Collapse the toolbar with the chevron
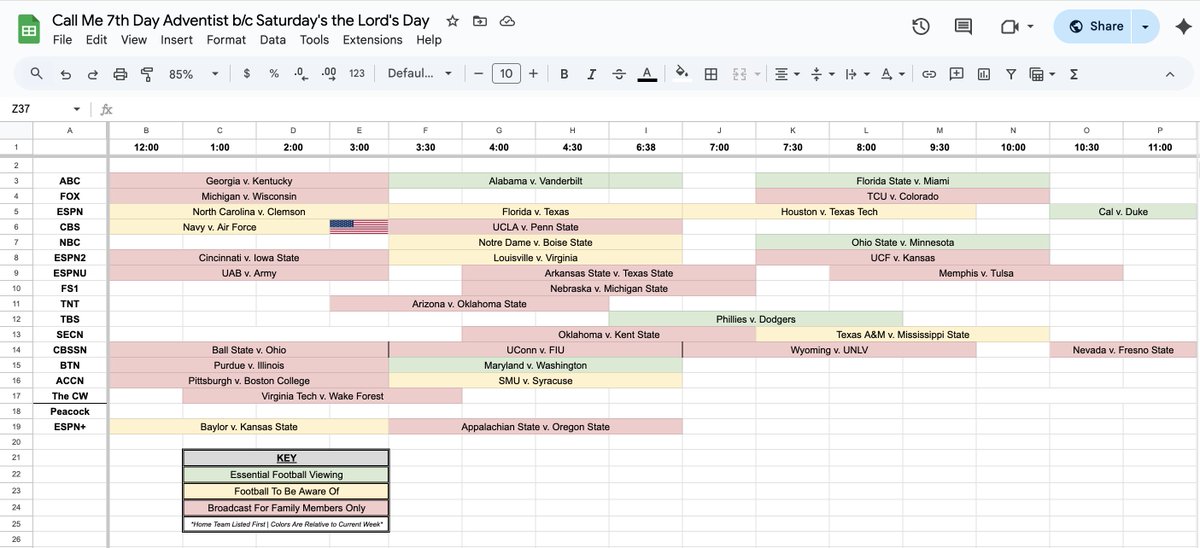 (x=1170, y=74)
